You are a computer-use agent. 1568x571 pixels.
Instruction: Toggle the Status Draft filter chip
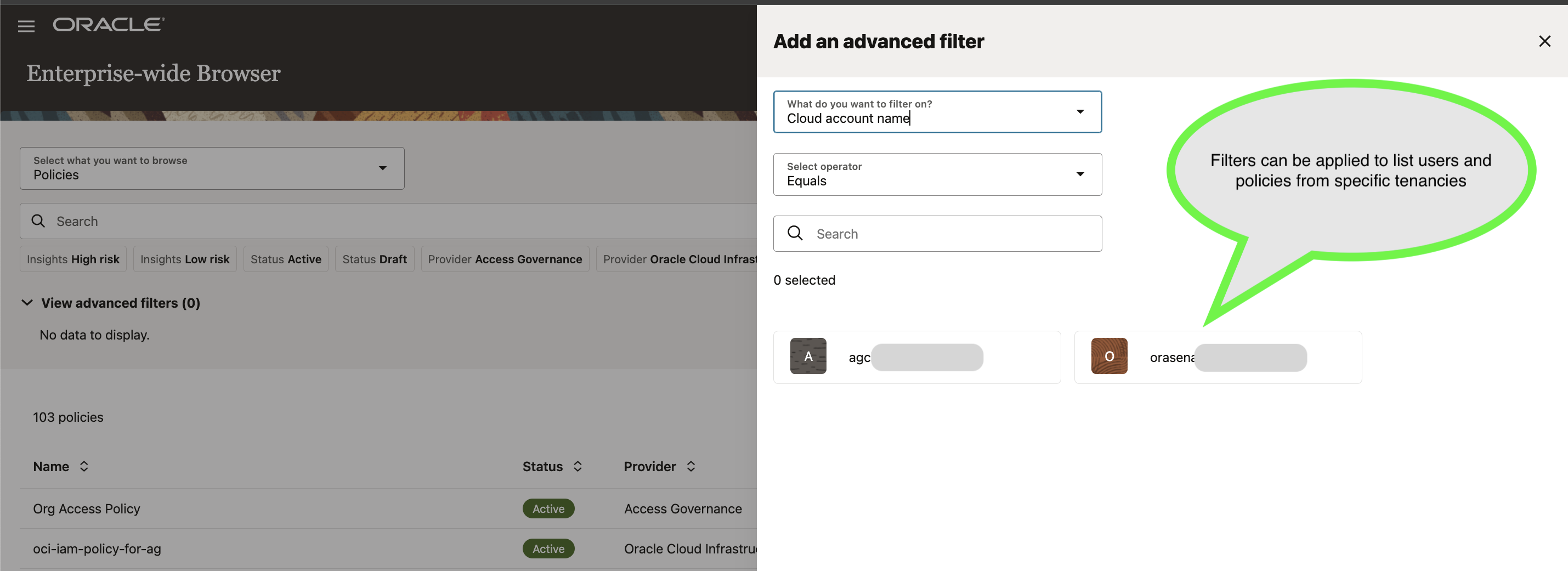coord(375,259)
